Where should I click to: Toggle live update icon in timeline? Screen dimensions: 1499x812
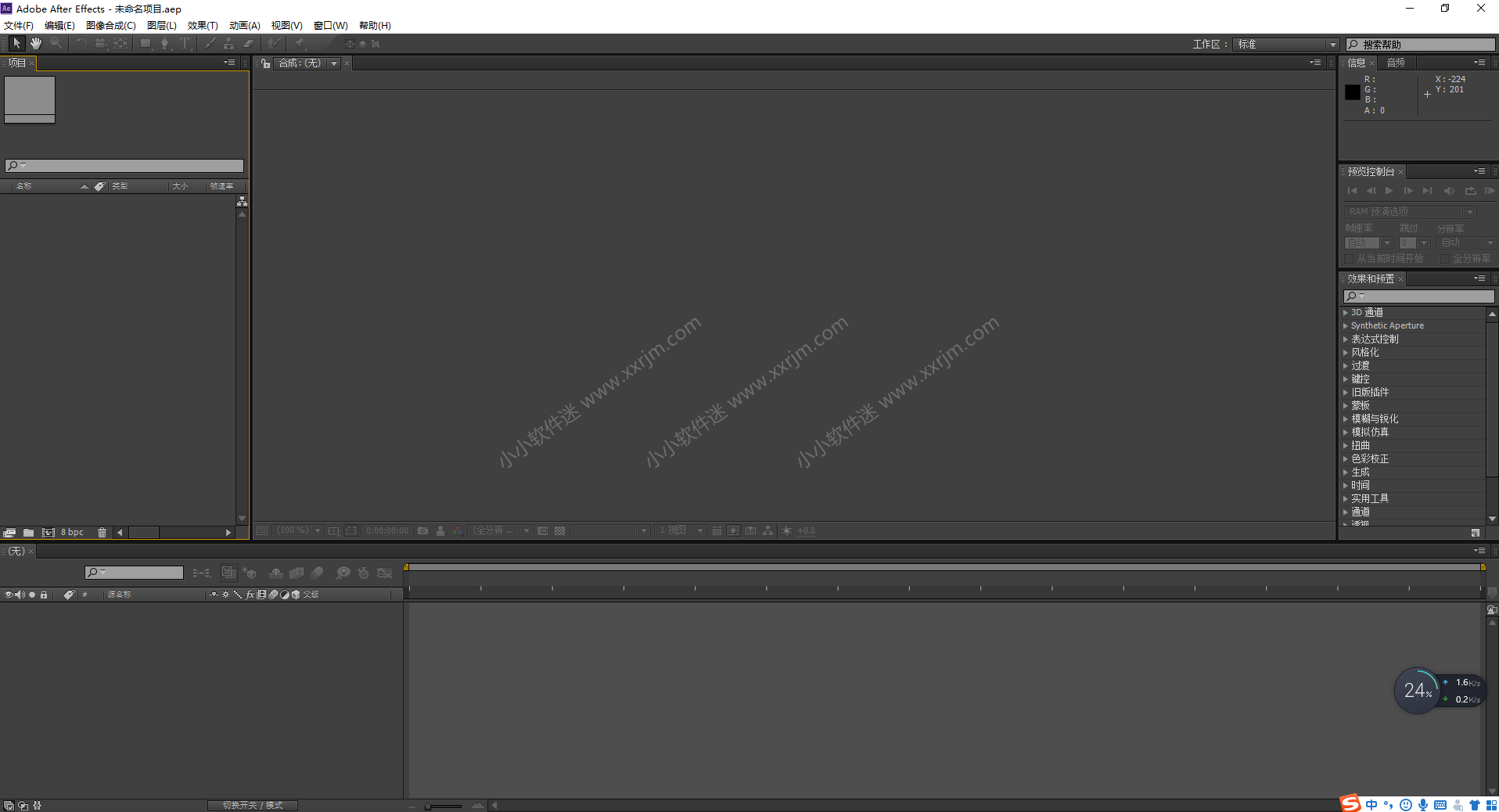(228, 573)
